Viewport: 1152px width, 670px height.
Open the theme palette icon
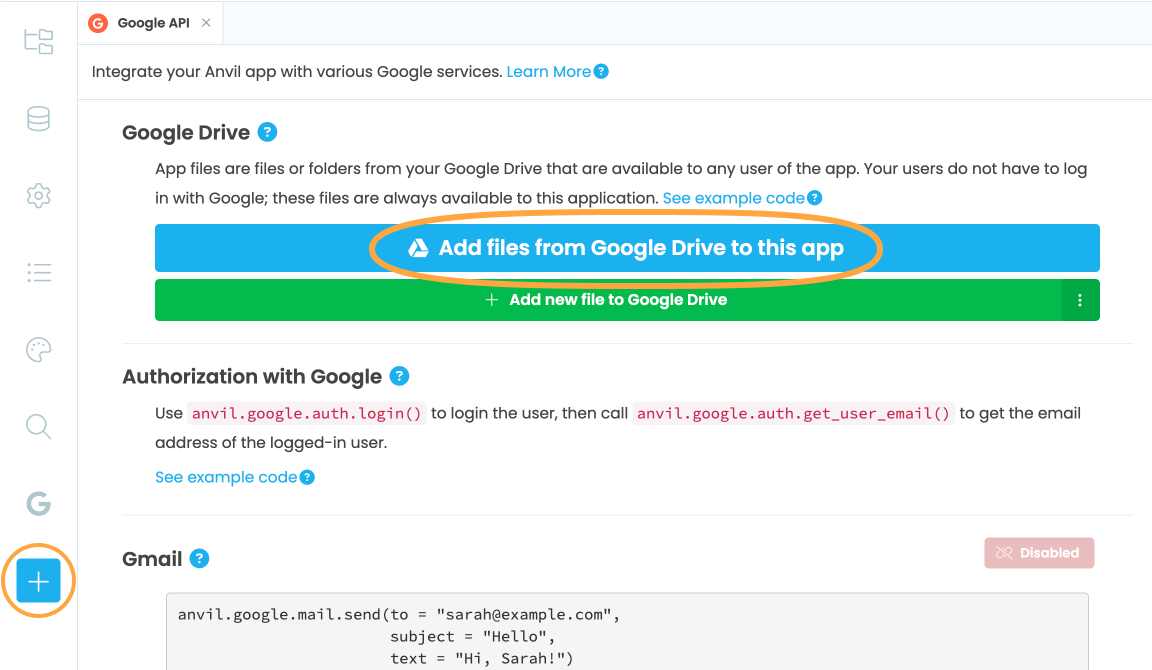pyautogui.click(x=38, y=349)
